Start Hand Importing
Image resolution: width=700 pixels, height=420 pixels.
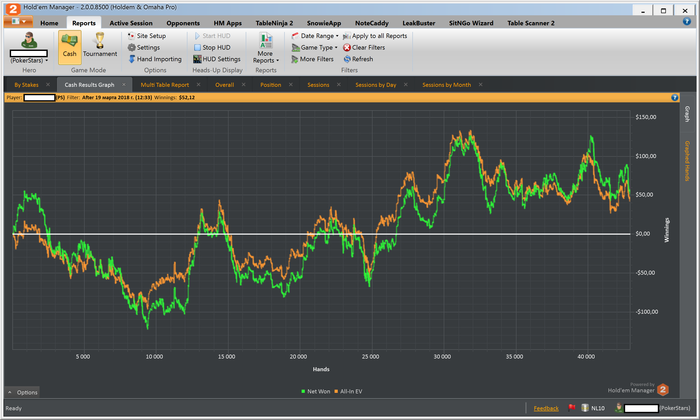coord(158,59)
